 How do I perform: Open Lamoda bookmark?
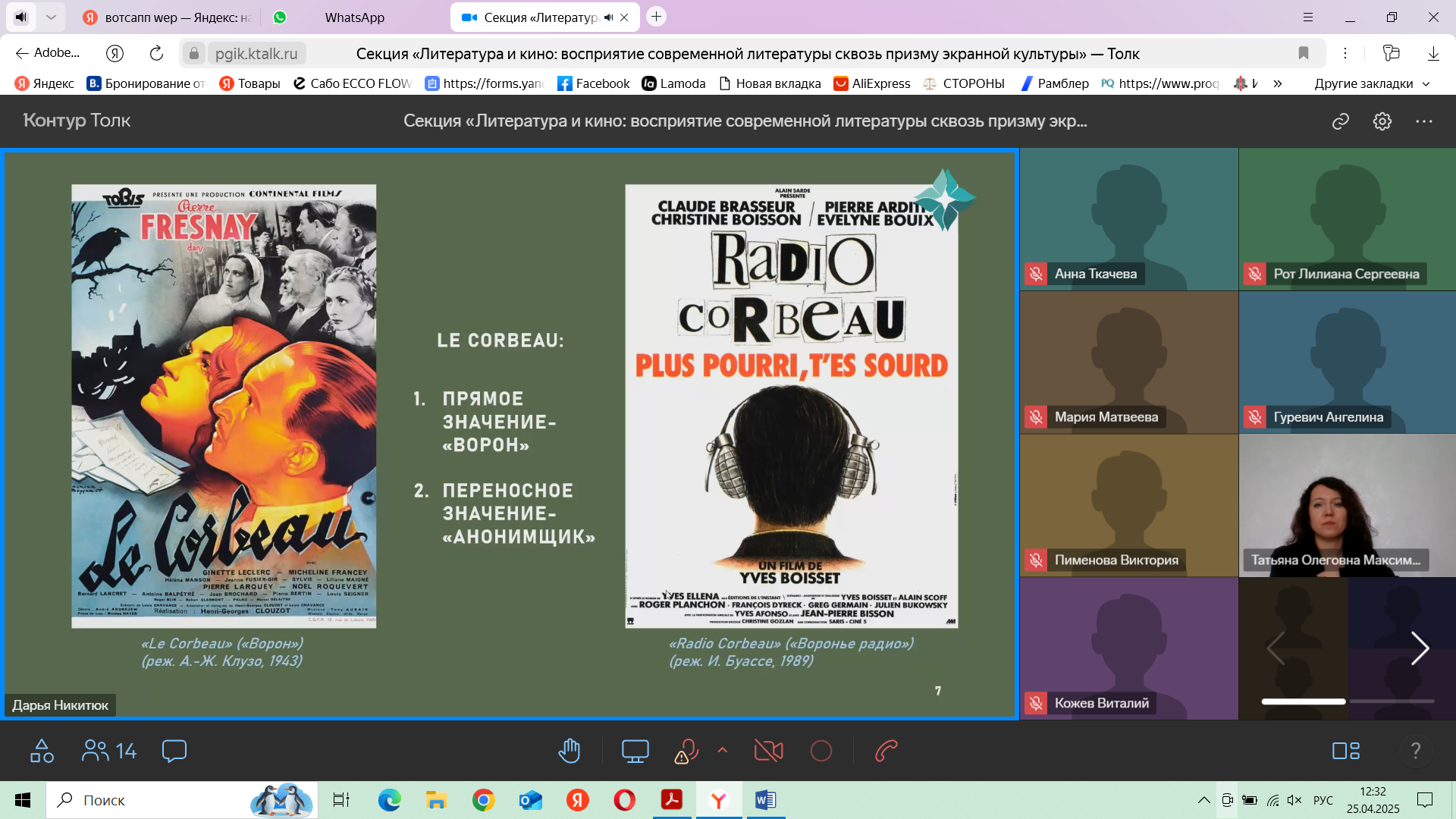pyautogui.click(x=673, y=83)
